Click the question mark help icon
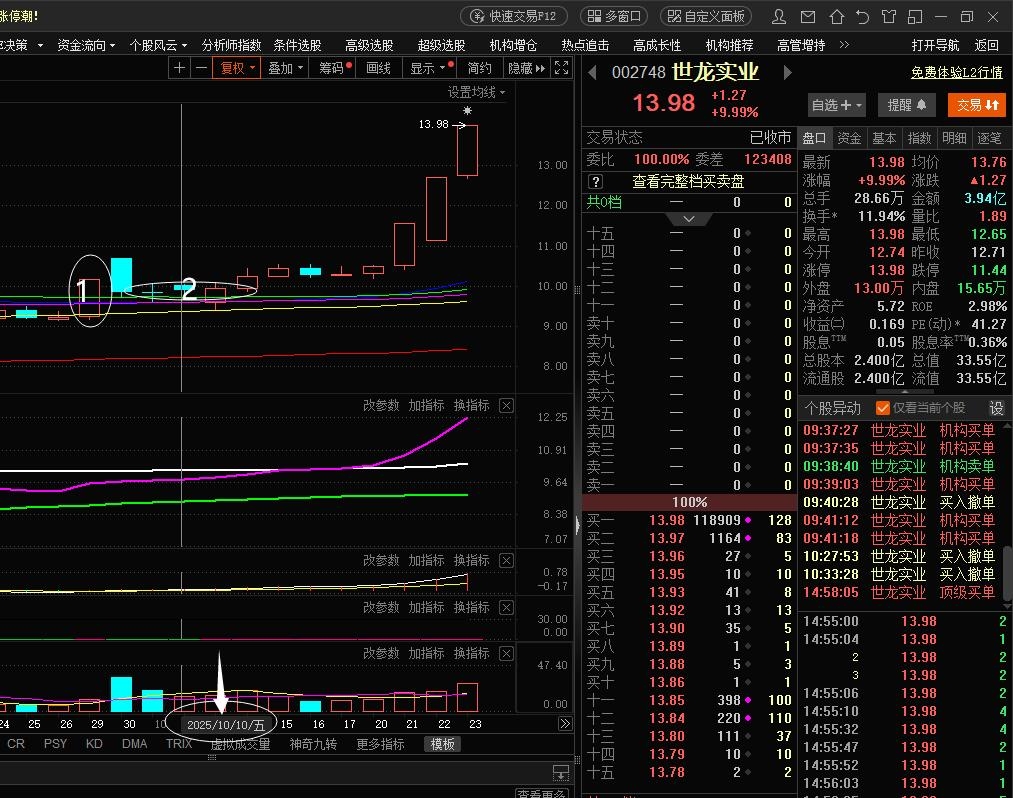This screenshot has height=798, width=1013. [596, 182]
